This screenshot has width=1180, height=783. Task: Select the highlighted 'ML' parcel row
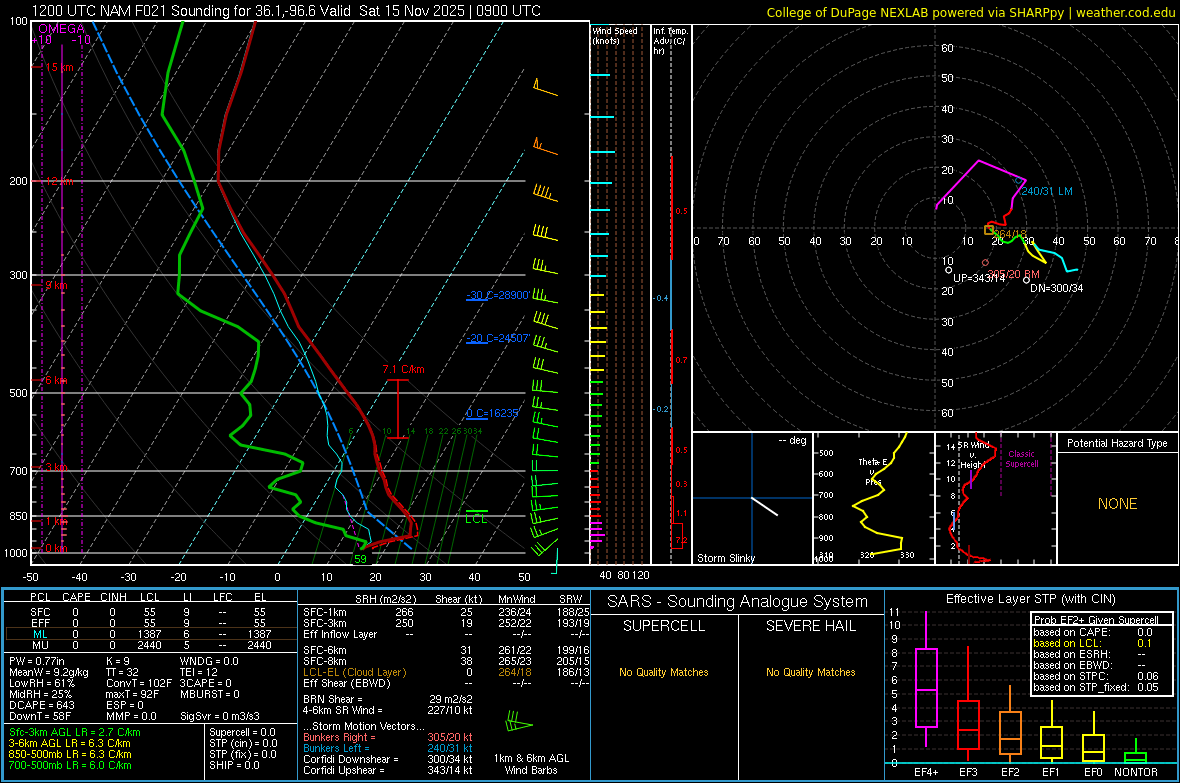click(149, 634)
